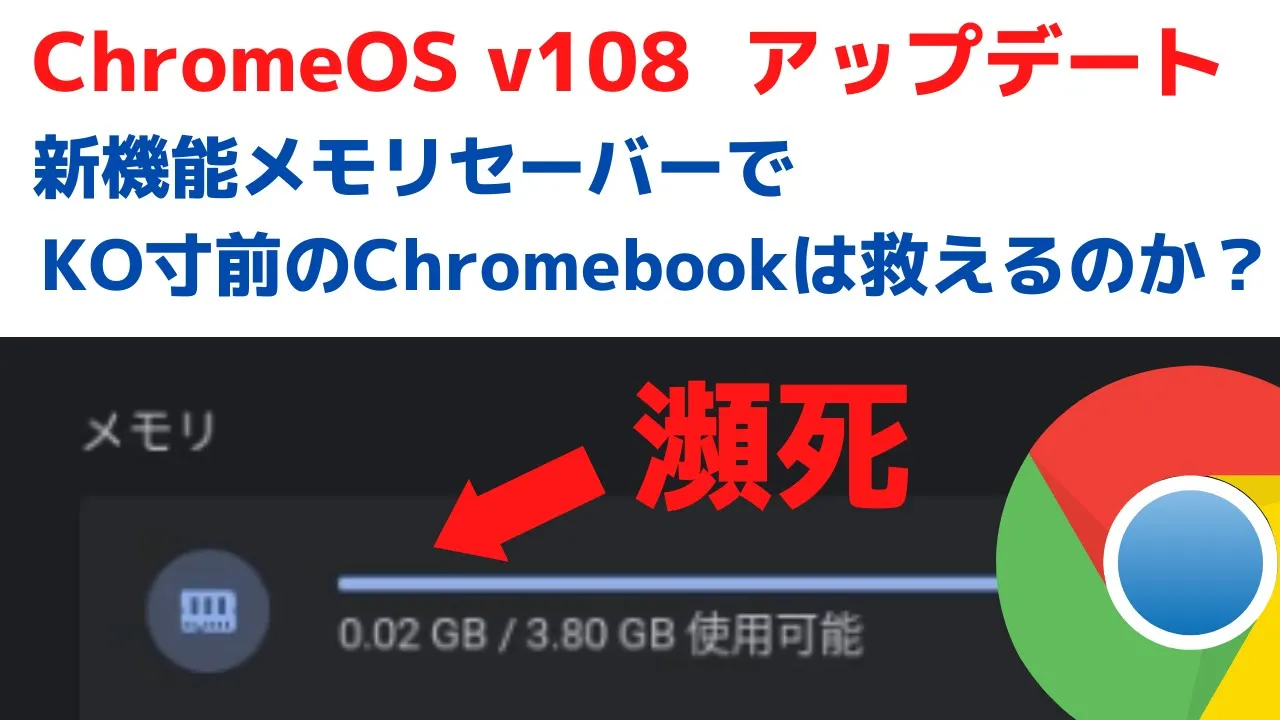Screen dimensions: 1280x720
Task: Click the memory usage progress bar
Action: [668, 584]
